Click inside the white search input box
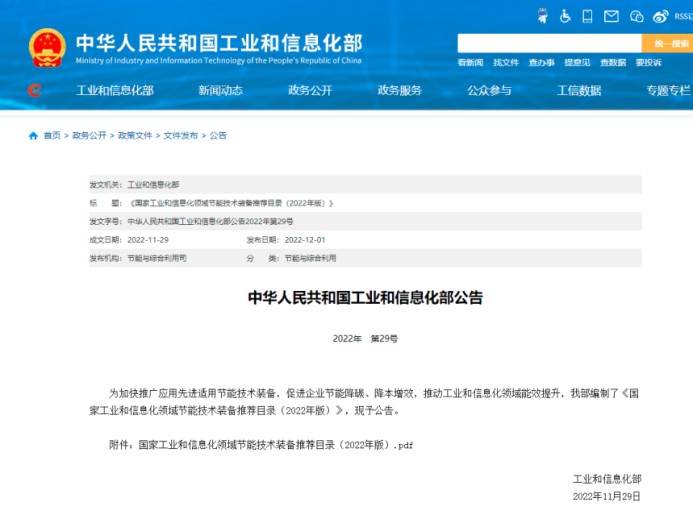This screenshot has width=693, height=524. click(x=548, y=43)
